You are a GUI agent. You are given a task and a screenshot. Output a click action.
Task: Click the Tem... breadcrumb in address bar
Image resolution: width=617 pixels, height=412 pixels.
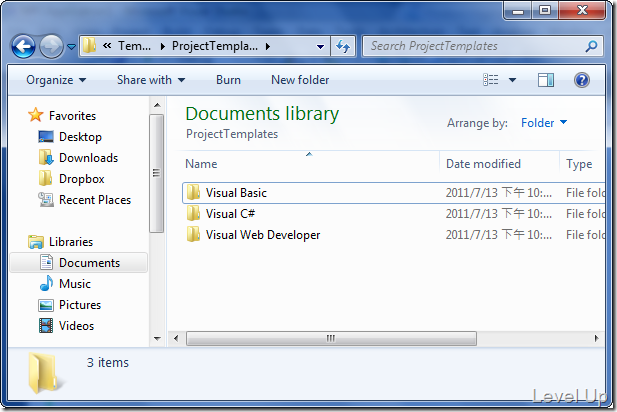pos(135,46)
